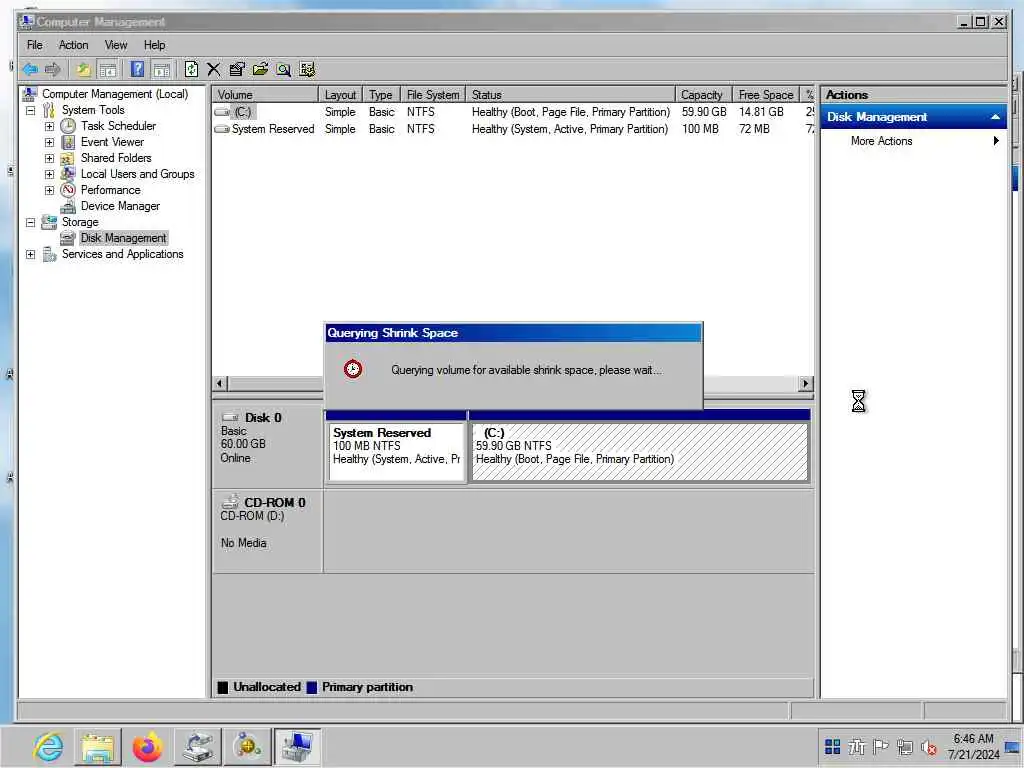Select Computer Management (Local) root node
This screenshot has width=1024, height=768.
(115, 94)
